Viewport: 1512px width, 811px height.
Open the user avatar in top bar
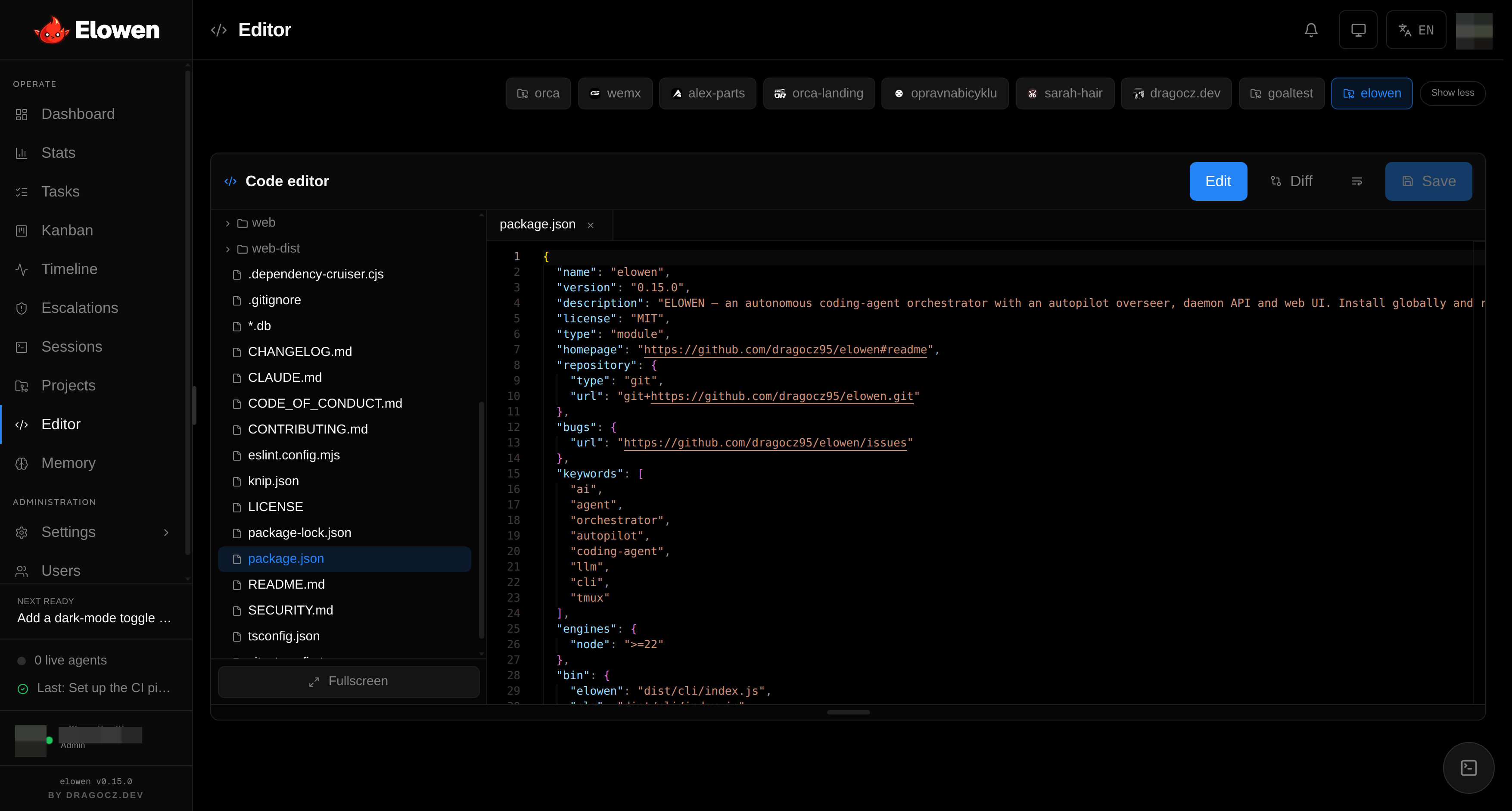1474,31
